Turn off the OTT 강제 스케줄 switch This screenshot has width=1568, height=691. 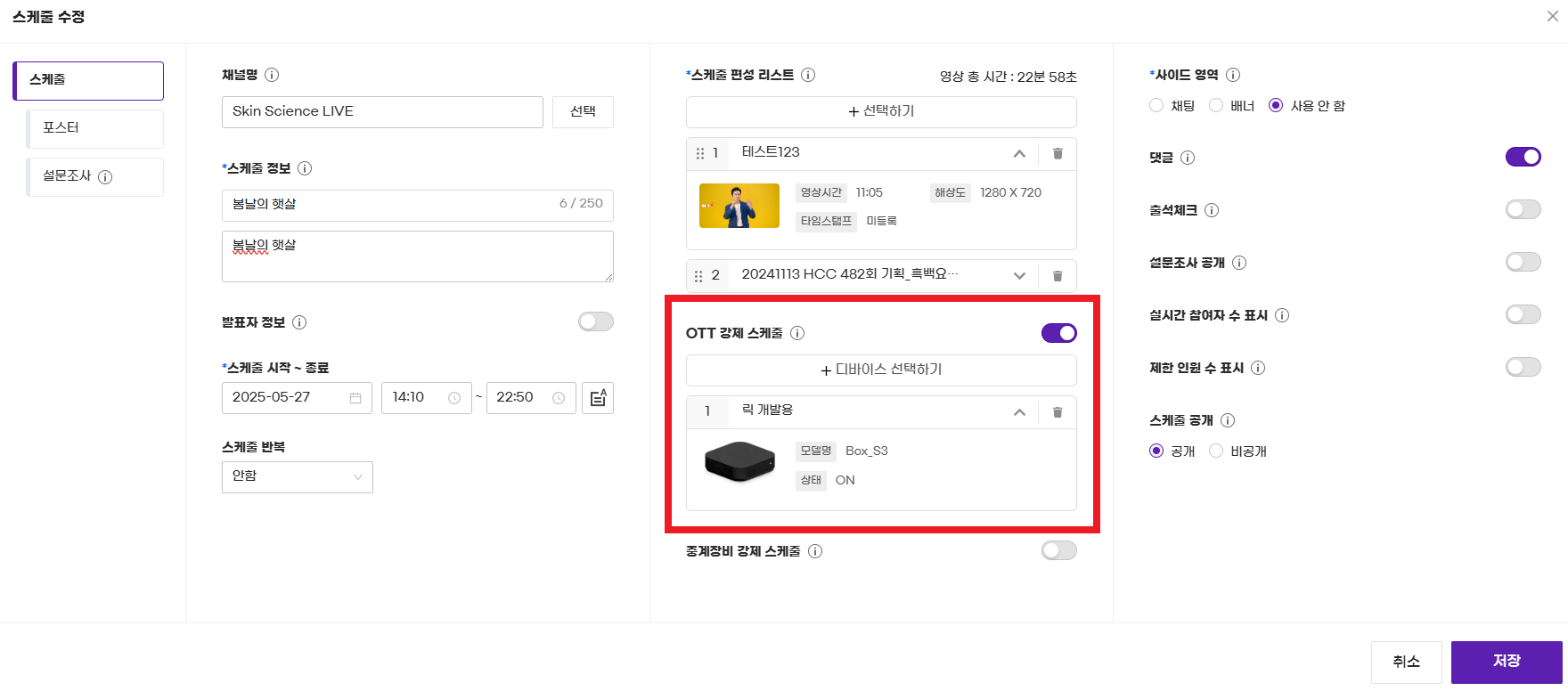pyautogui.click(x=1059, y=333)
